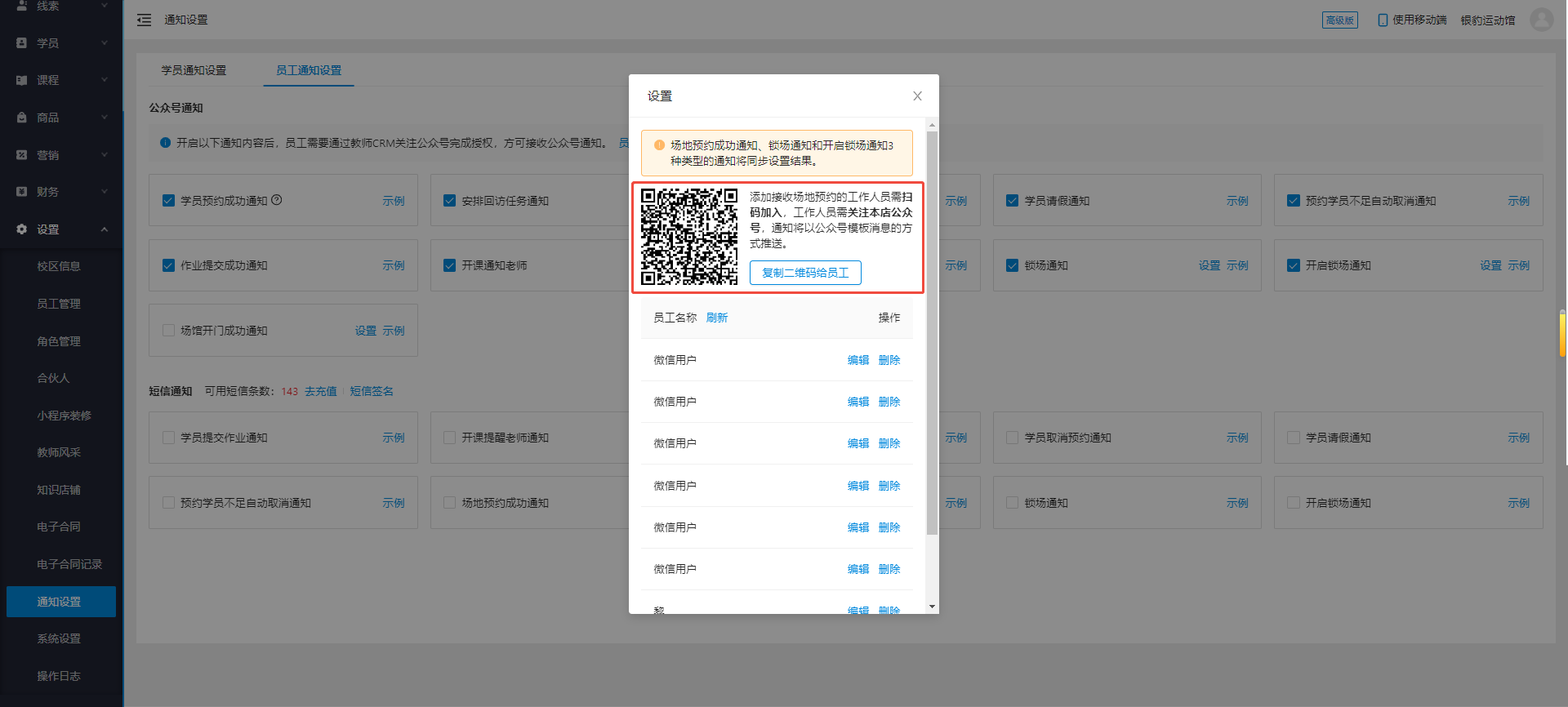Viewport: 1568px width, 707px height.
Task: Open 校区信息 in sidebar
Action: point(59,266)
